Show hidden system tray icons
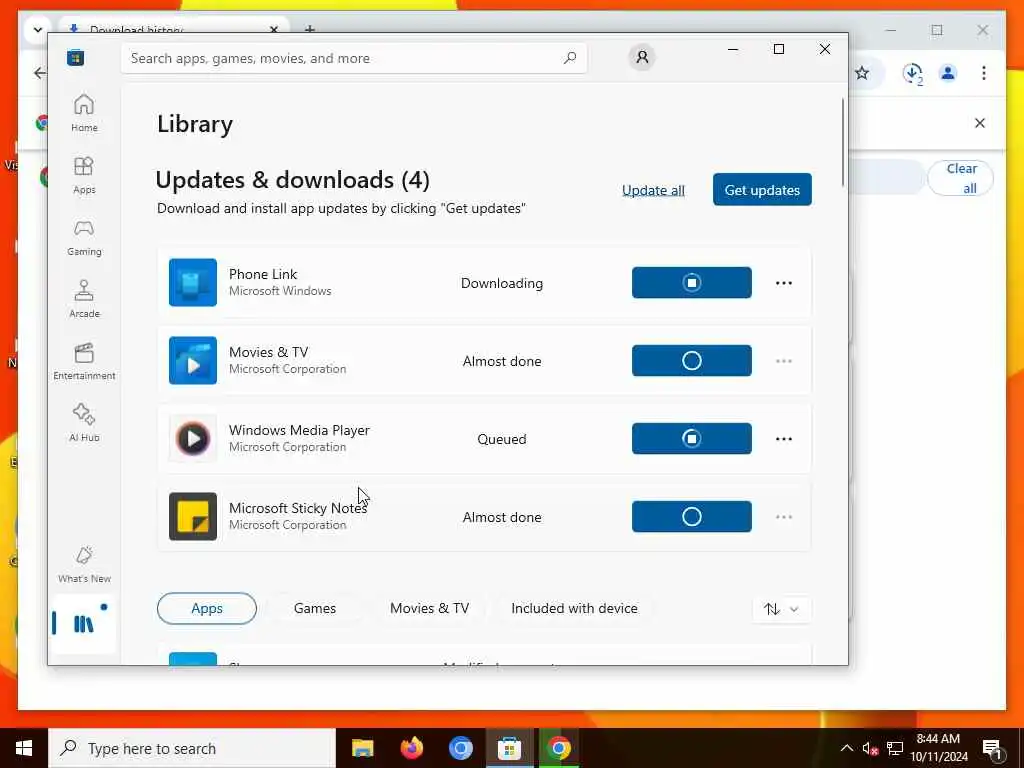Viewport: 1024px width, 768px height. click(x=846, y=748)
